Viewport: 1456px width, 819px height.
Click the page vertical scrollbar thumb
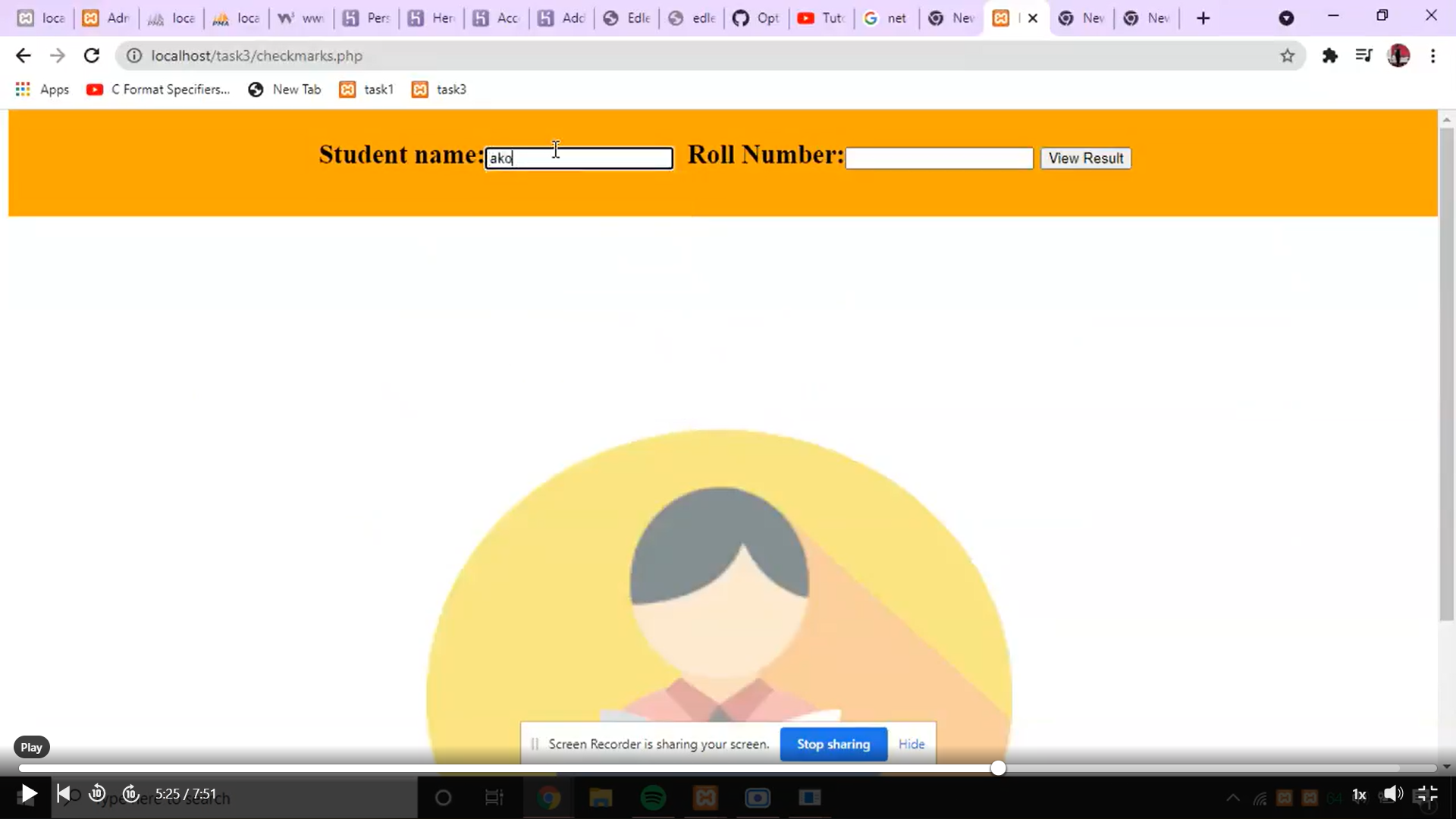coord(1446,375)
